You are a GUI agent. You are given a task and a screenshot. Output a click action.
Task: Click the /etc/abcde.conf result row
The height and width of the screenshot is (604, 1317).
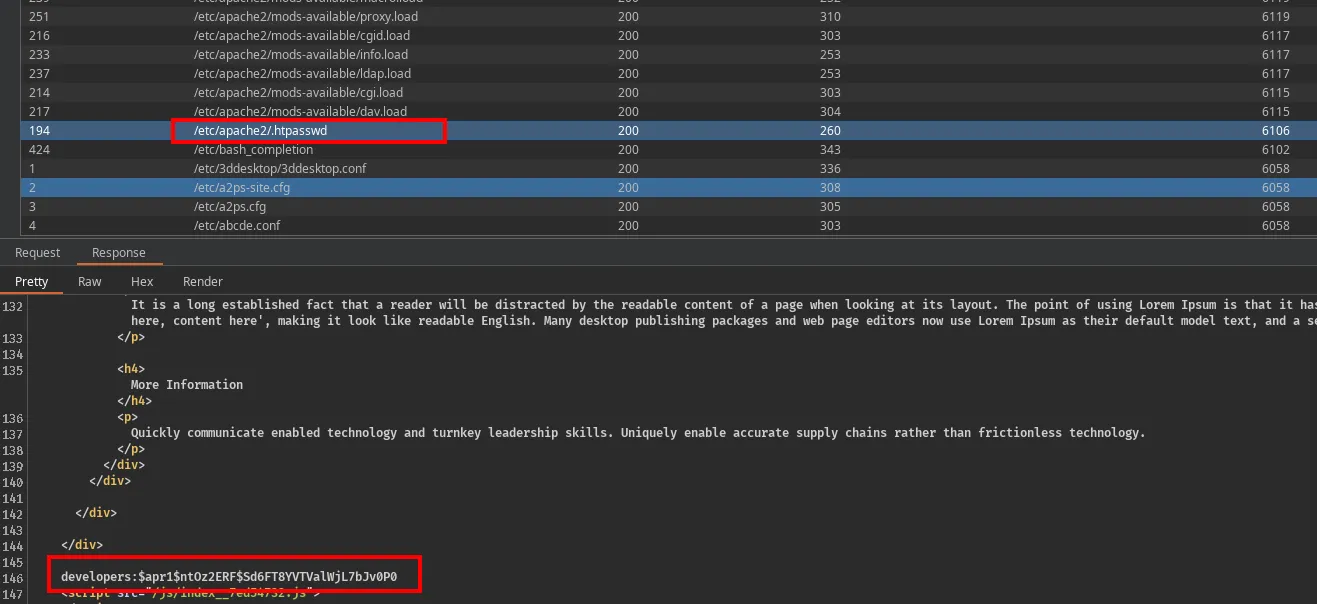coord(236,226)
